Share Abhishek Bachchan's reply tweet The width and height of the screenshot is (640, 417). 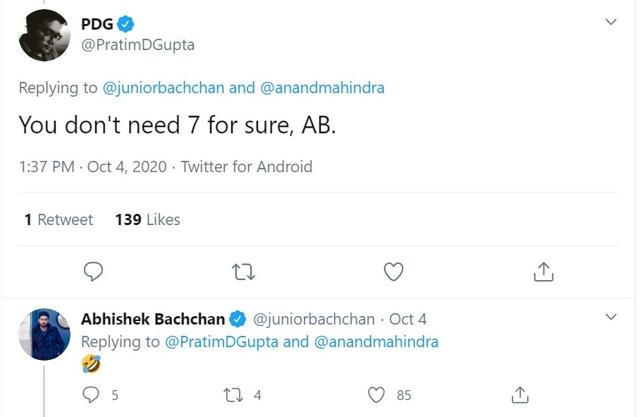pyautogui.click(x=520, y=395)
